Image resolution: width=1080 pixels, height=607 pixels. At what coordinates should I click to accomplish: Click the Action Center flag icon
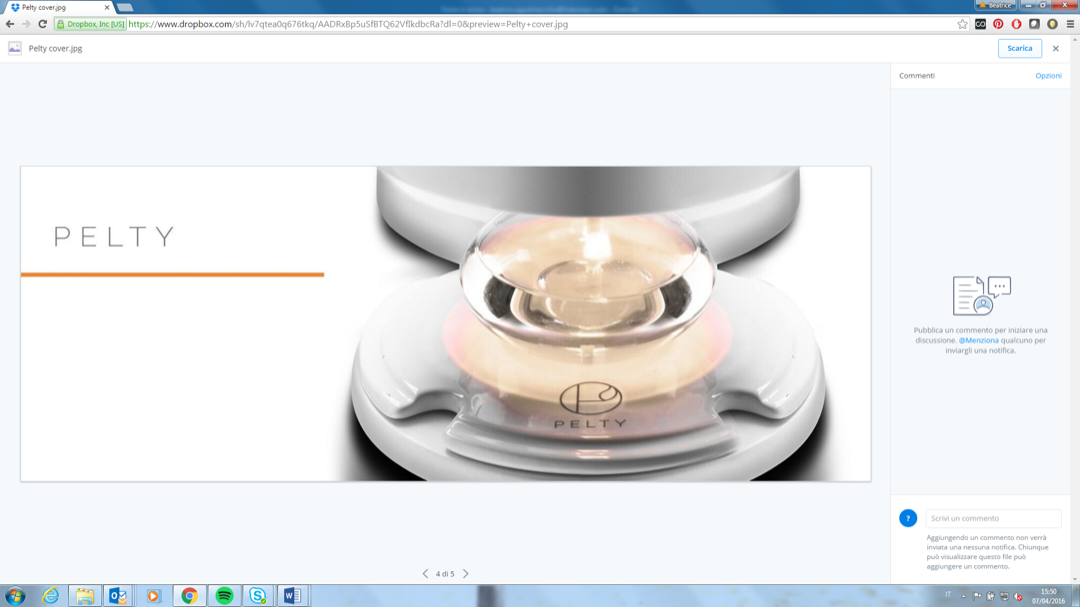[x=977, y=596]
